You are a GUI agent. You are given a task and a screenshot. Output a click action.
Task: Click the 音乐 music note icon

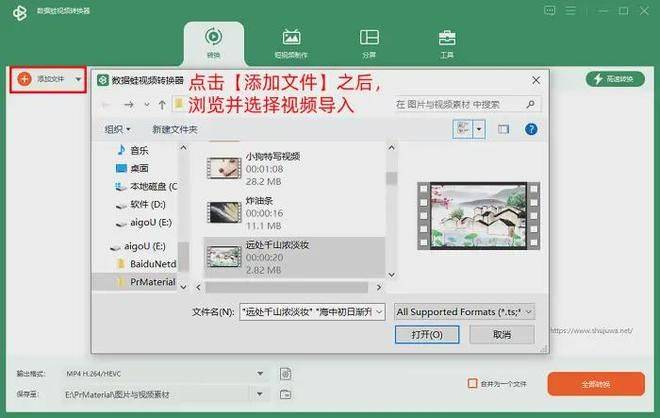point(121,149)
